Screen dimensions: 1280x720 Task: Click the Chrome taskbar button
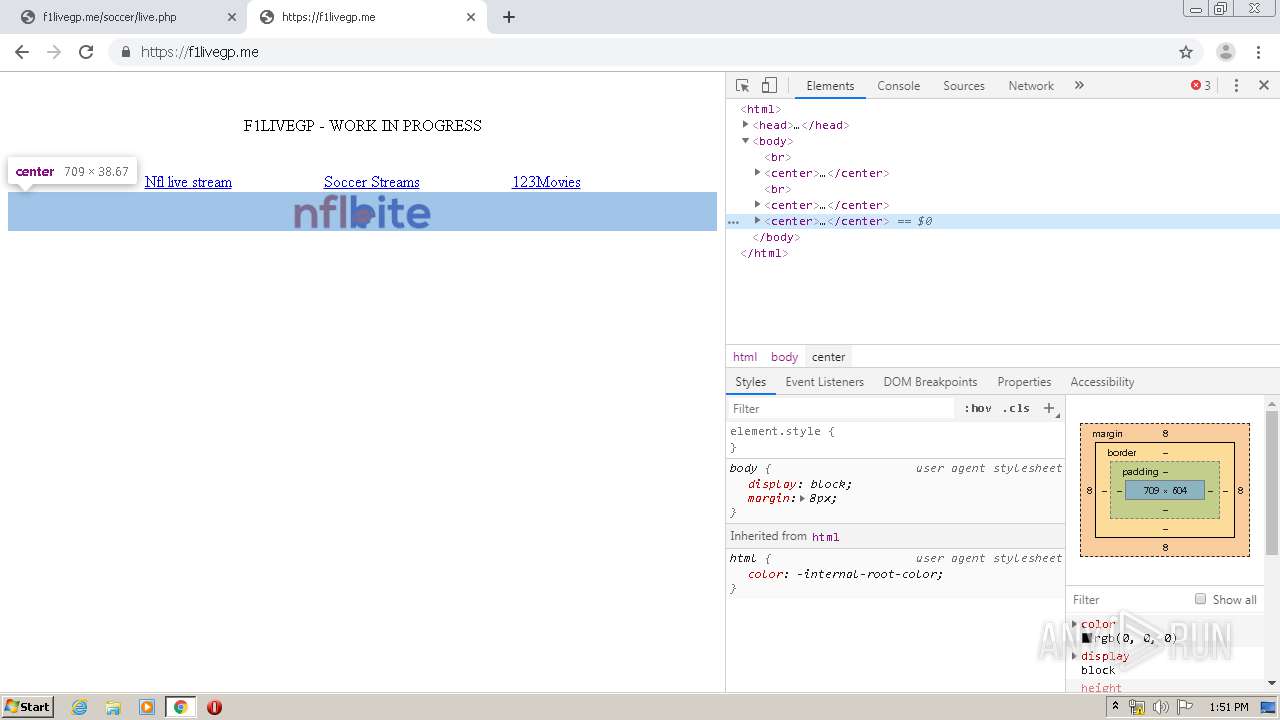(180, 707)
